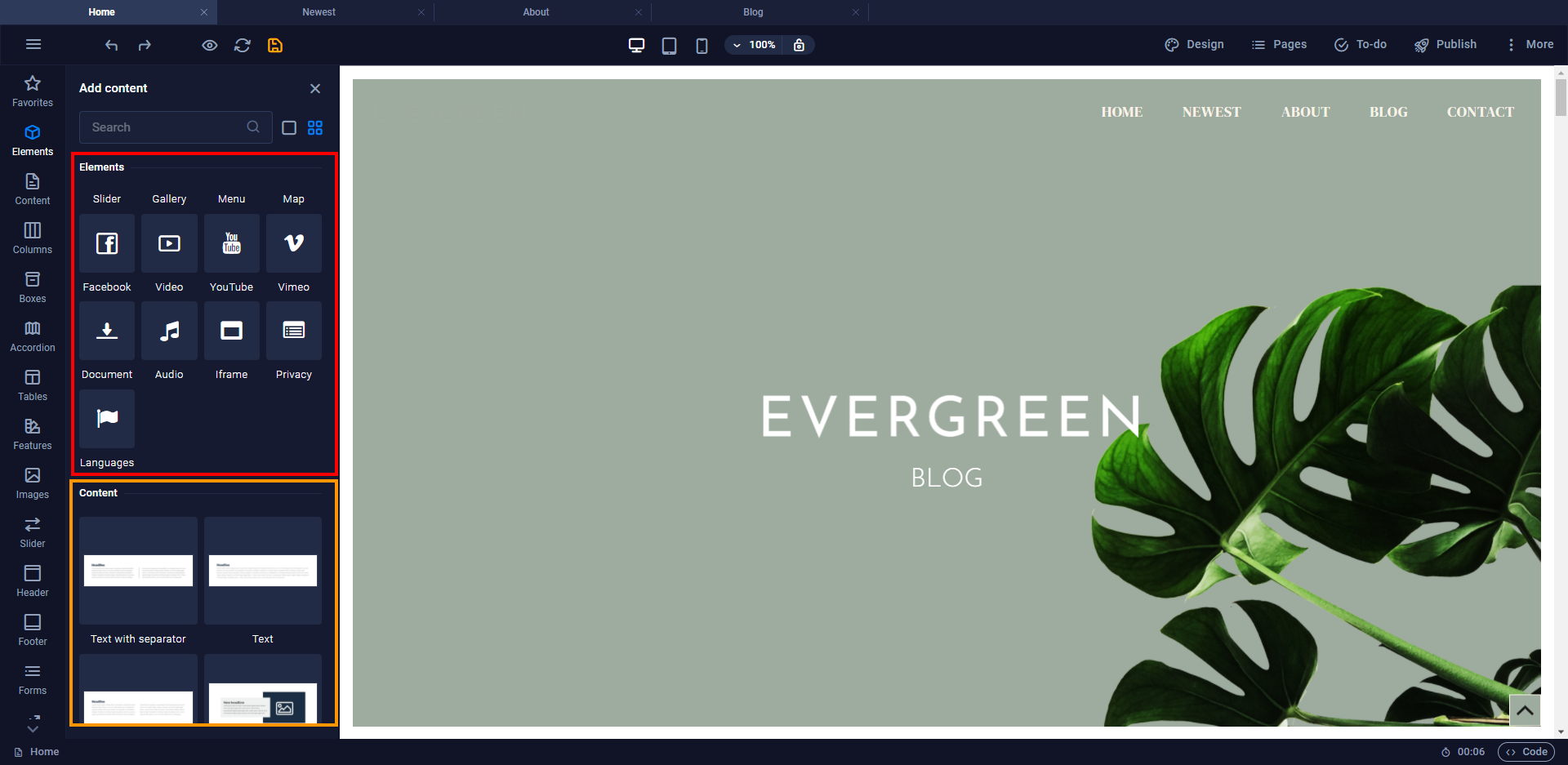This screenshot has height=765, width=1568.
Task: Choose the Languages flag element
Action: [107, 419]
